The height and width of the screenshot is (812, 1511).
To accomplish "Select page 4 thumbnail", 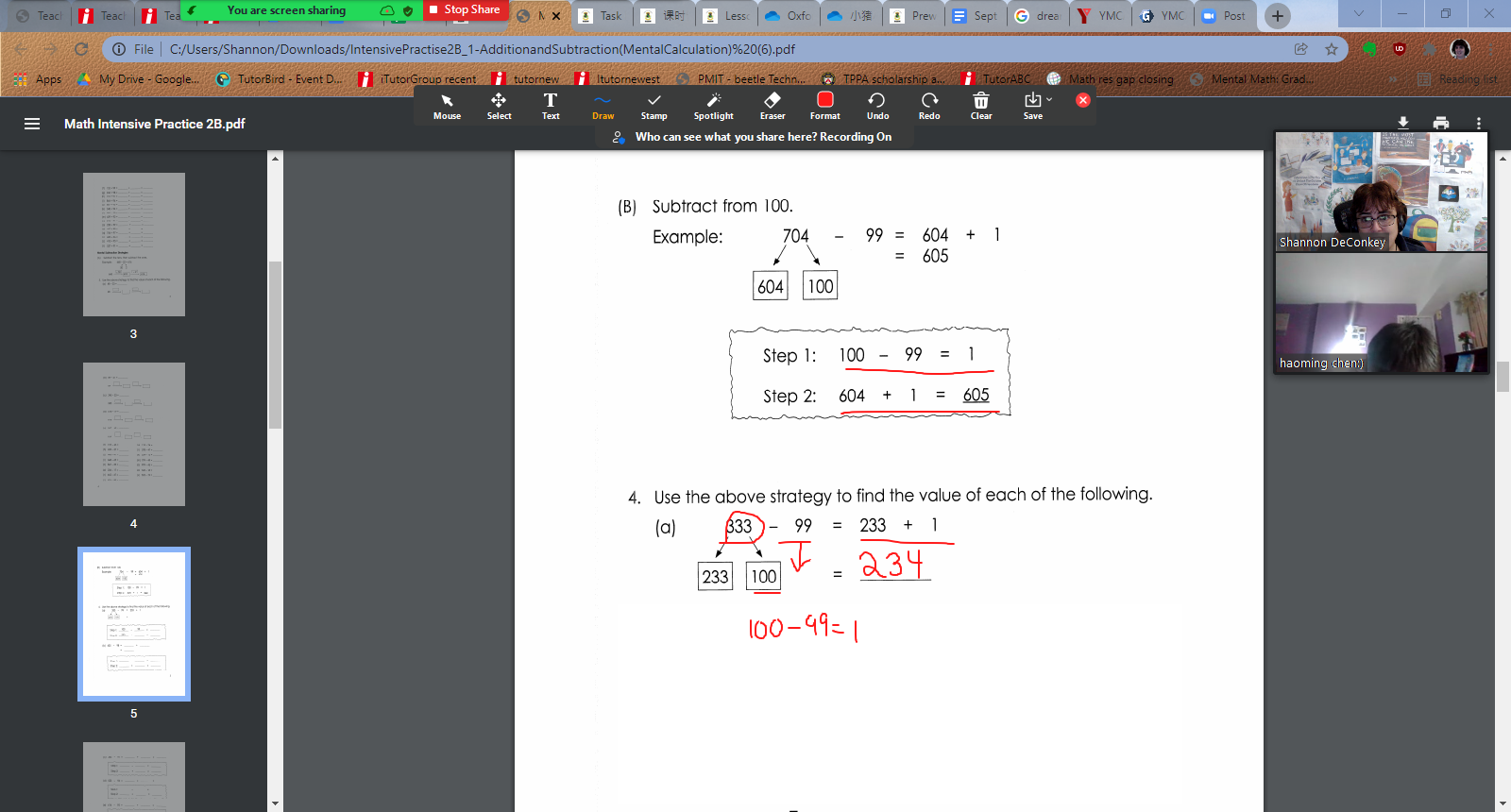I will (134, 434).
